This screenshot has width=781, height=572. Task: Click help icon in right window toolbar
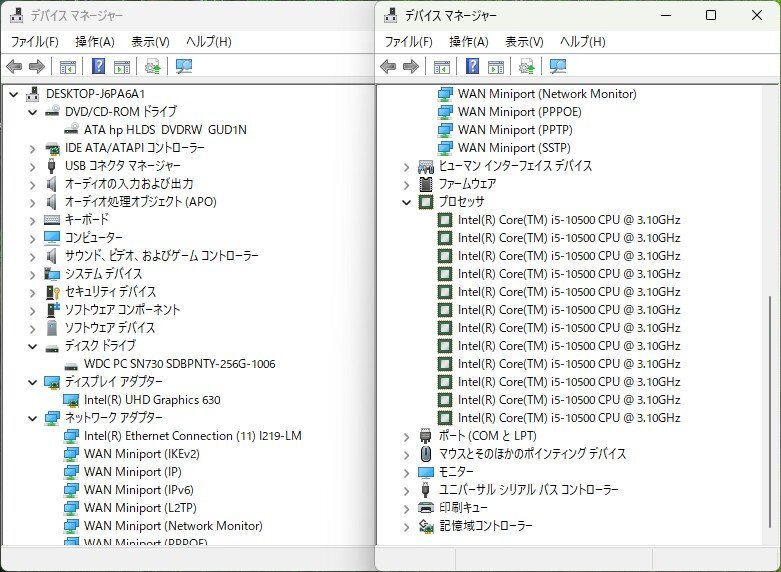pos(473,66)
